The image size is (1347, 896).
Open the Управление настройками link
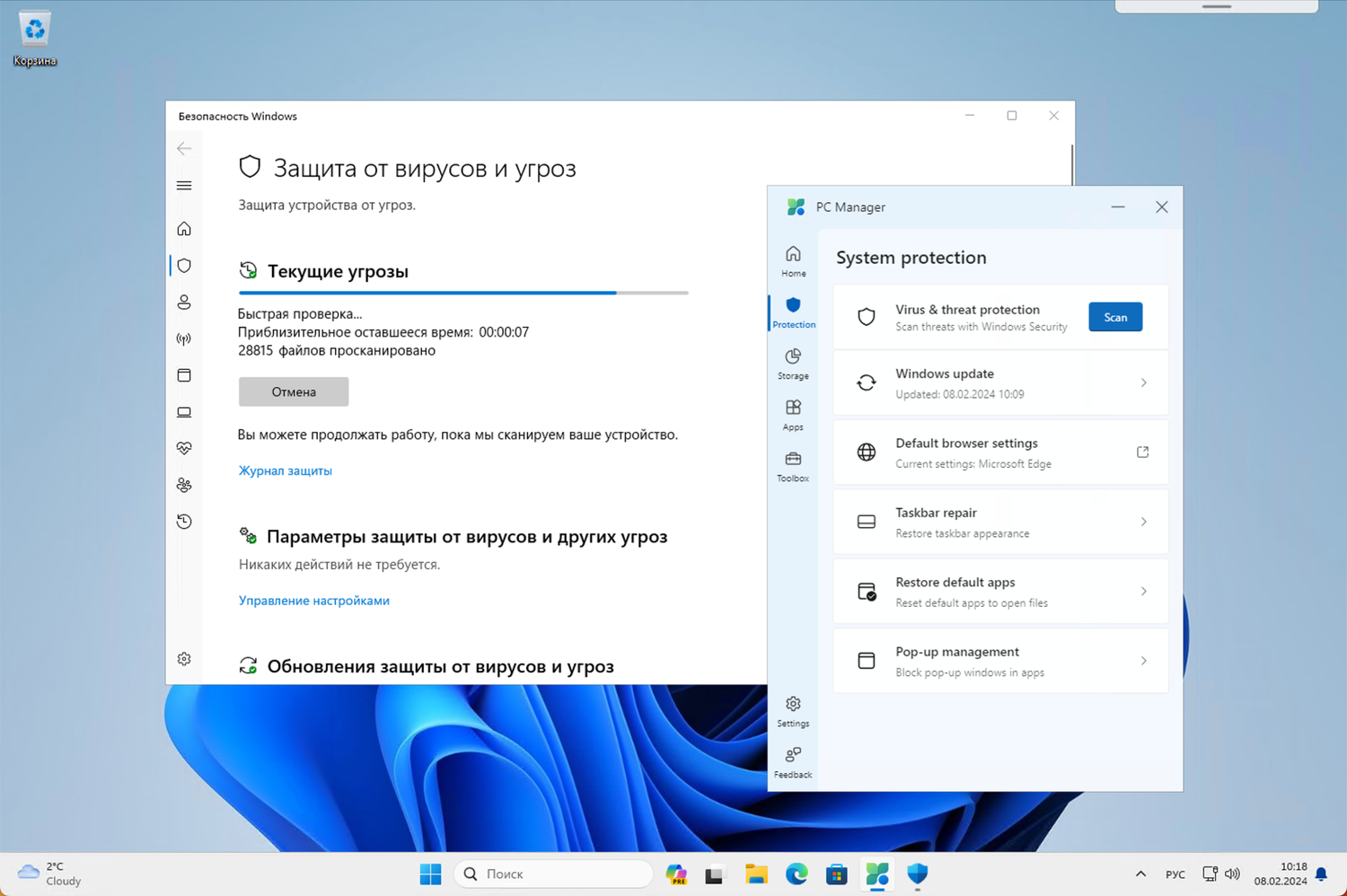(x=314, y=601)
